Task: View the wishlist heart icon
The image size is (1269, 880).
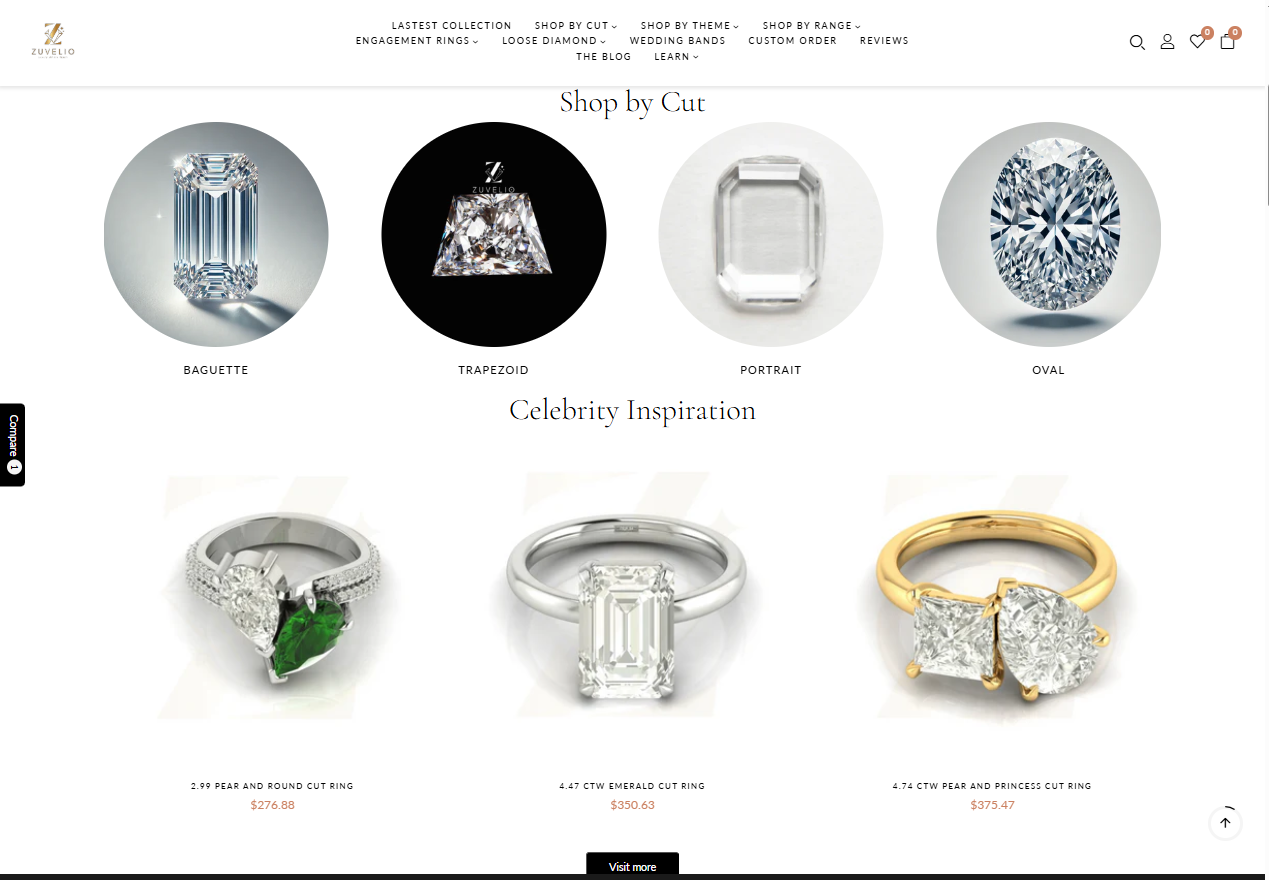Action: (1197, 42)
